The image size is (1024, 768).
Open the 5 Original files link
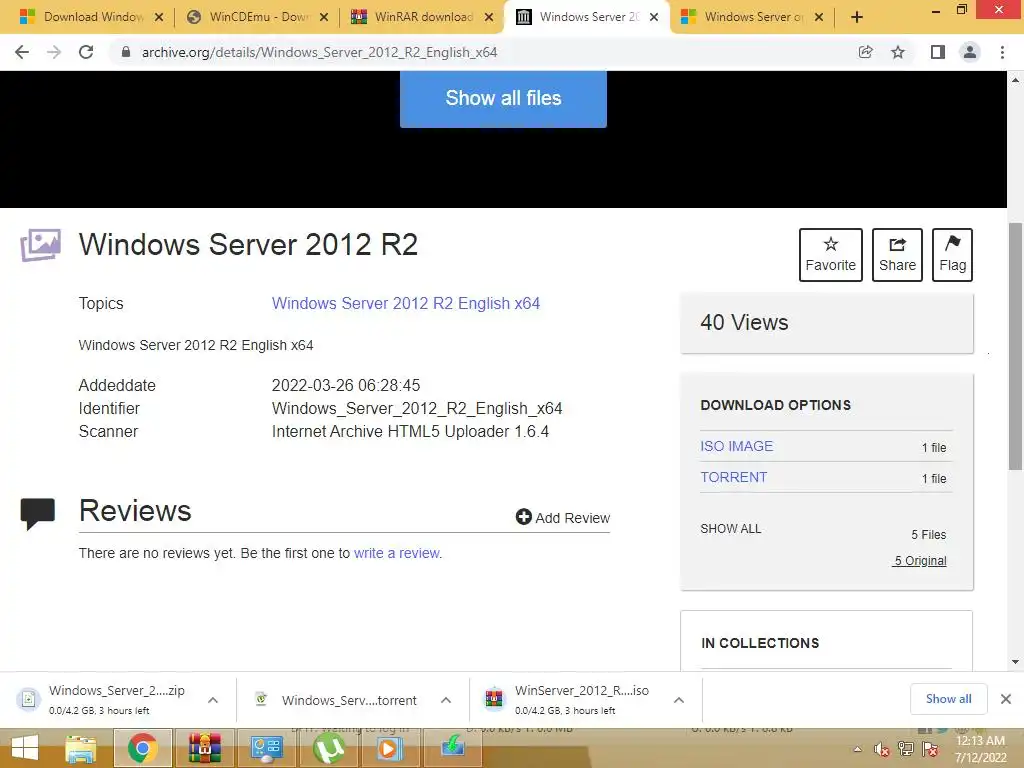(920, 561)
